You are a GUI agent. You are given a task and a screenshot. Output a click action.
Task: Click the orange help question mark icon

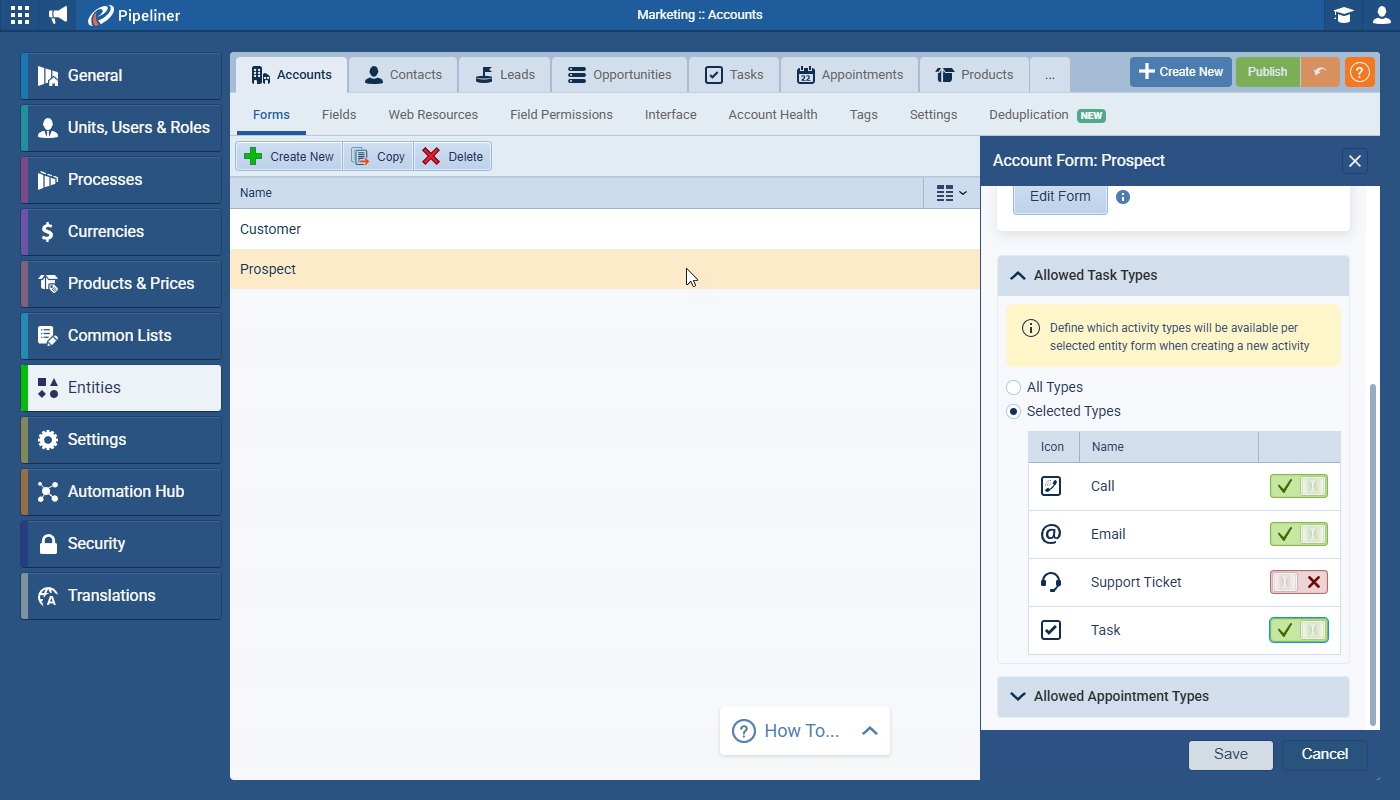(x=1359, y=72)
